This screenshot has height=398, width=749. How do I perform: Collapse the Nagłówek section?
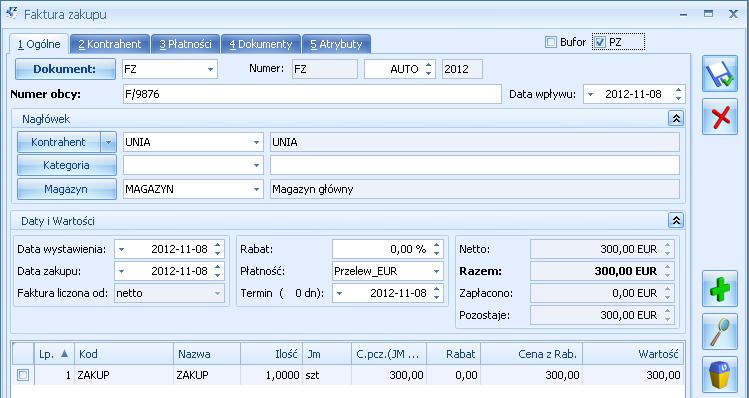pyautogui.click(x=676, y=118)
